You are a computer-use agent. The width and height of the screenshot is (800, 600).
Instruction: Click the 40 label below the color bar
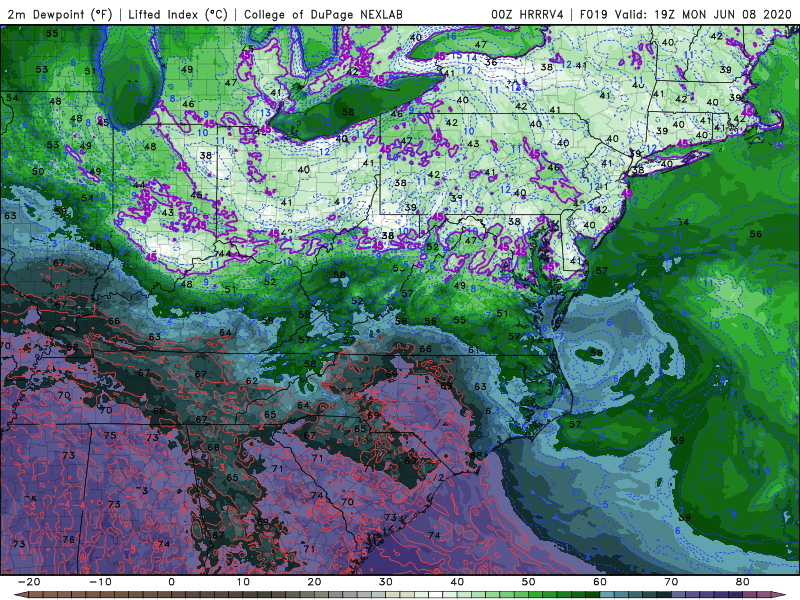(457, 582)
